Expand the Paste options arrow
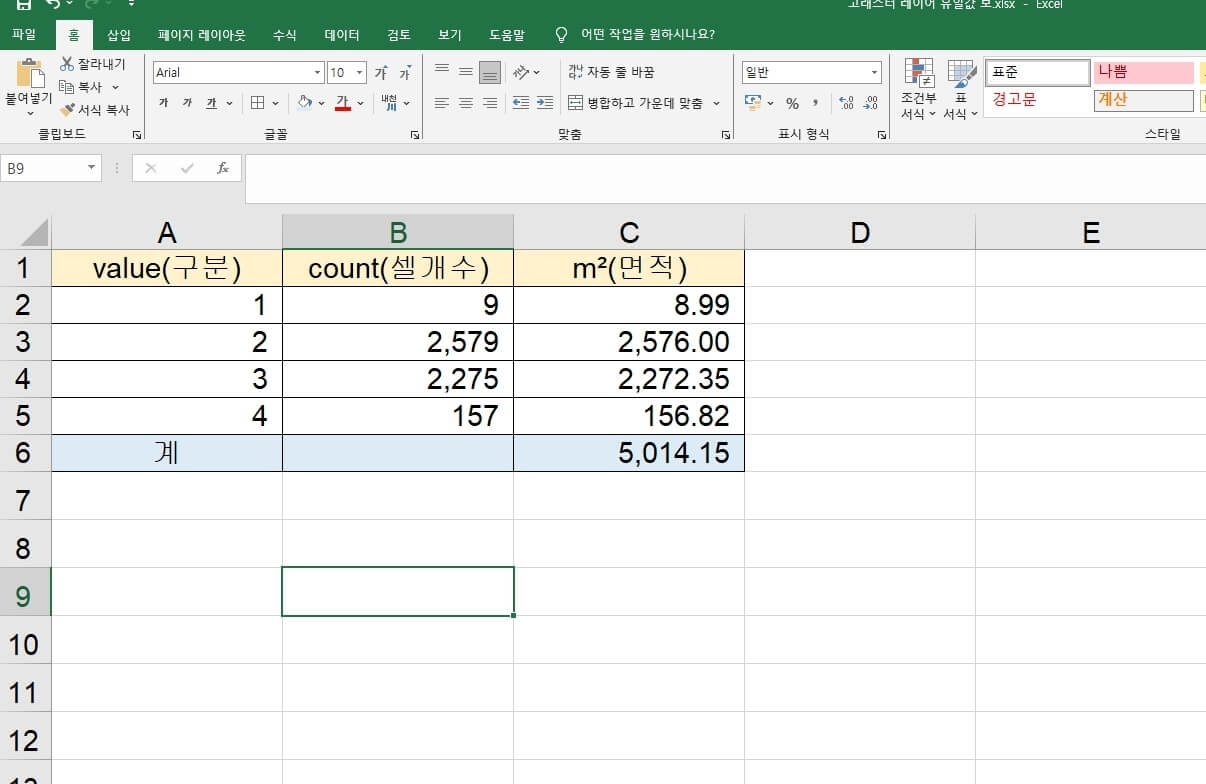The image size is (1206, 784). 29,113
